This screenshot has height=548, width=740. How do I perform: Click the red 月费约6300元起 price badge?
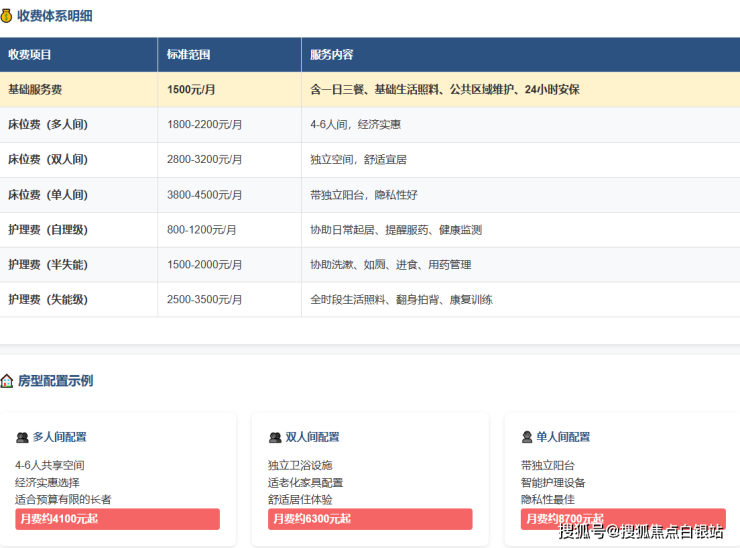pos(370,519)
